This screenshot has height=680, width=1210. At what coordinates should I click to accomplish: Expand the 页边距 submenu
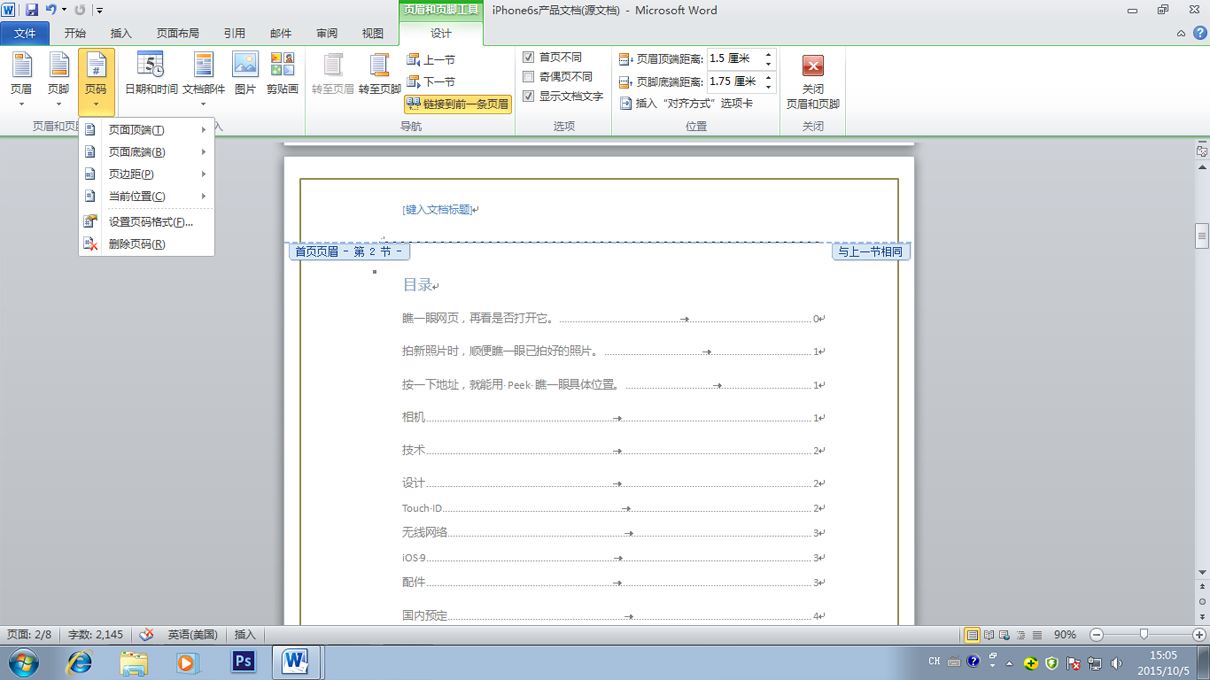click(147, 174)
